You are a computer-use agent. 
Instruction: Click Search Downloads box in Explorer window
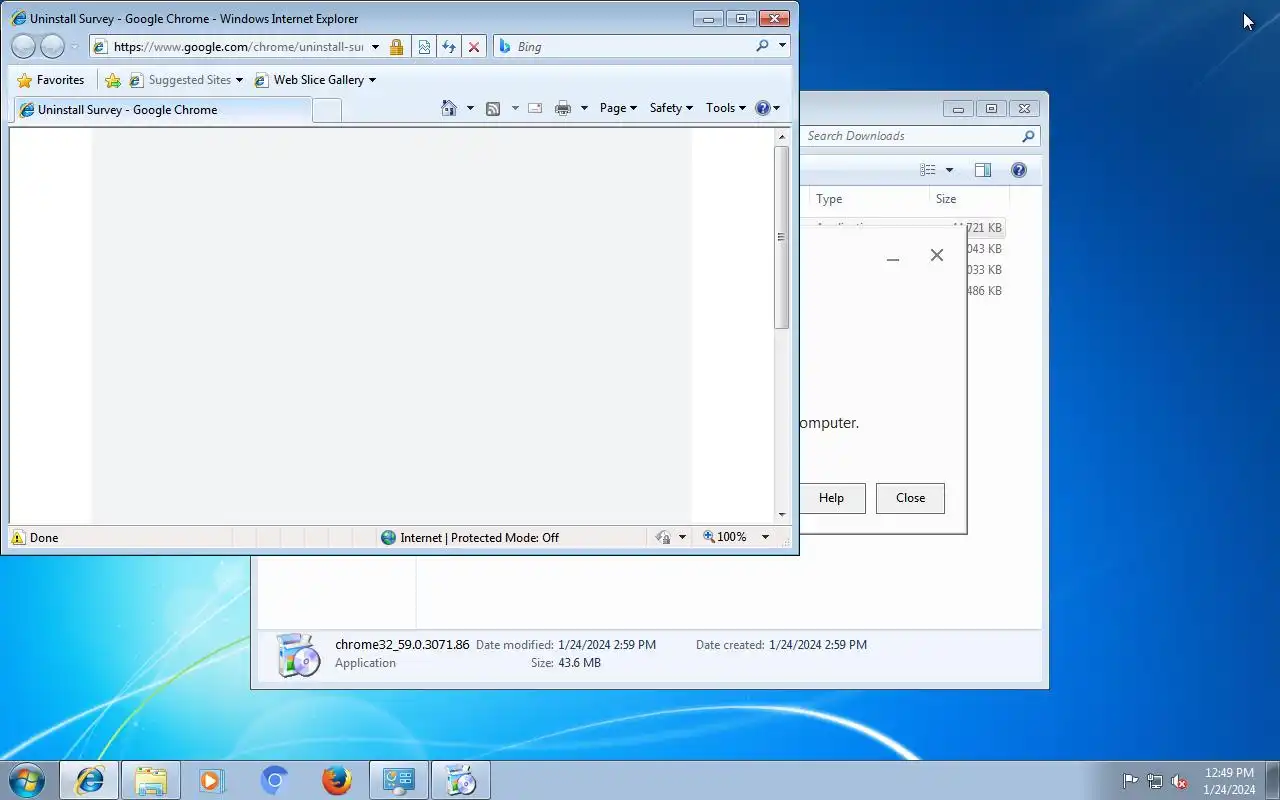[x=920, y=136]
